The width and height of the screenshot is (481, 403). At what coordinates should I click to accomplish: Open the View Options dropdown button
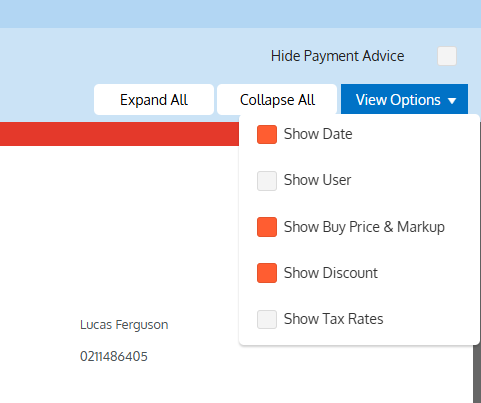coord(404,99)
